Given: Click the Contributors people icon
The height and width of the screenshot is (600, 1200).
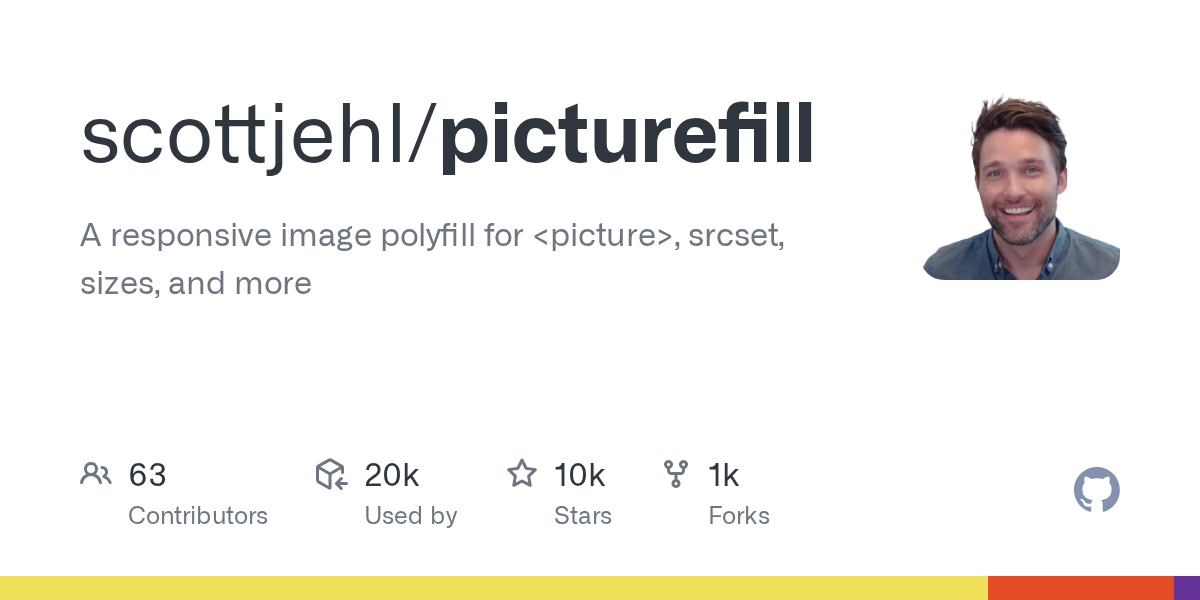Looking at the screenshot, I should pos(96,474).
